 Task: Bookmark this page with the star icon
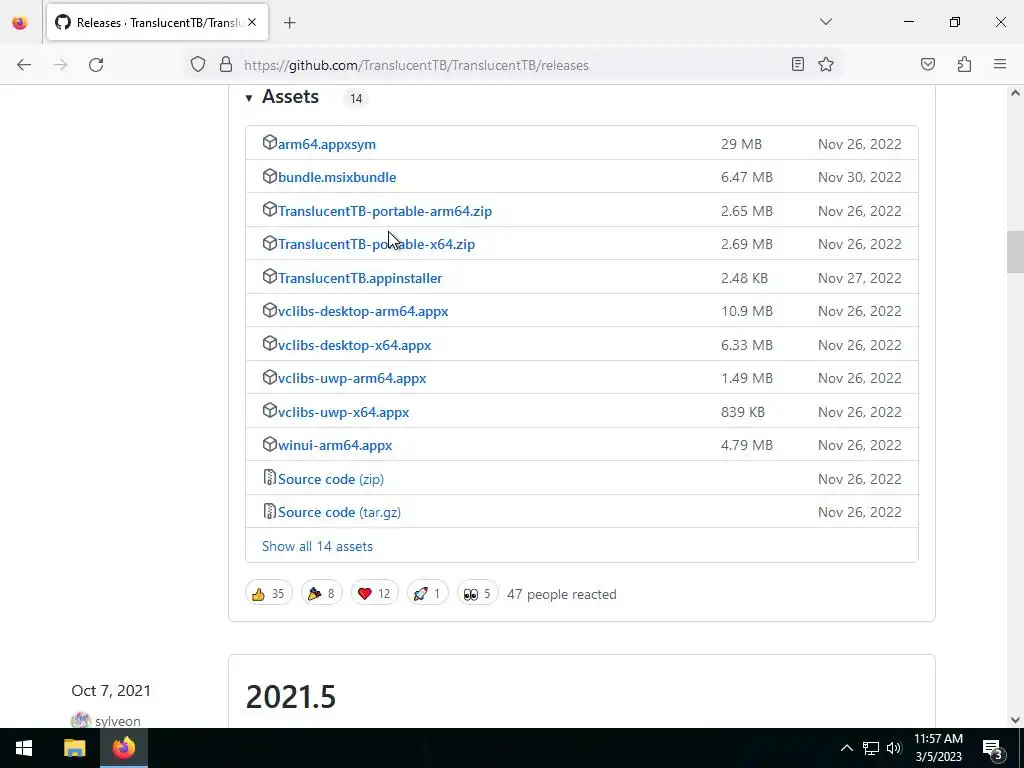[826, 64]
